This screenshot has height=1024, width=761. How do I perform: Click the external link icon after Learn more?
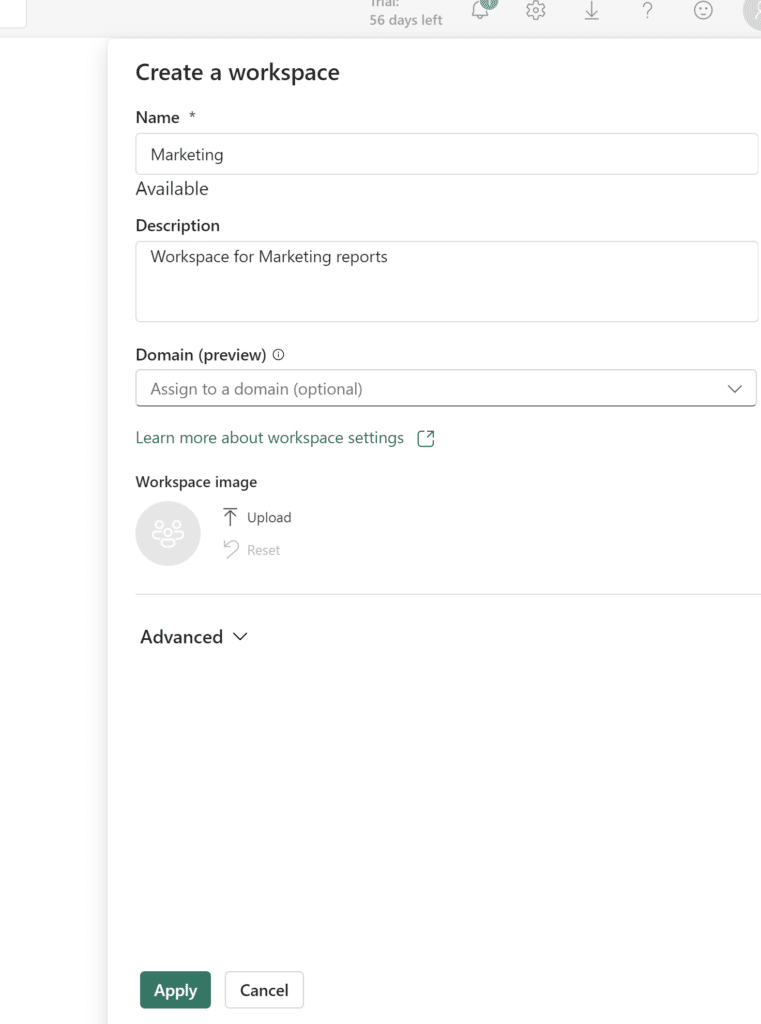[x=426, y=438]
